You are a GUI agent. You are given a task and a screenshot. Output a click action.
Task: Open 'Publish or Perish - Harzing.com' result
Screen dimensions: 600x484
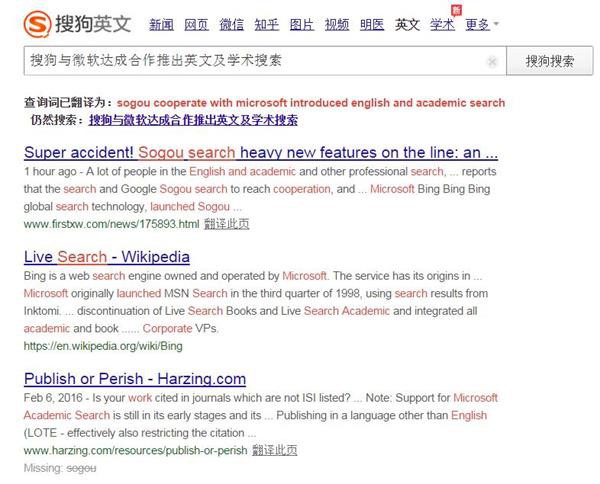(x=135, y=379)
